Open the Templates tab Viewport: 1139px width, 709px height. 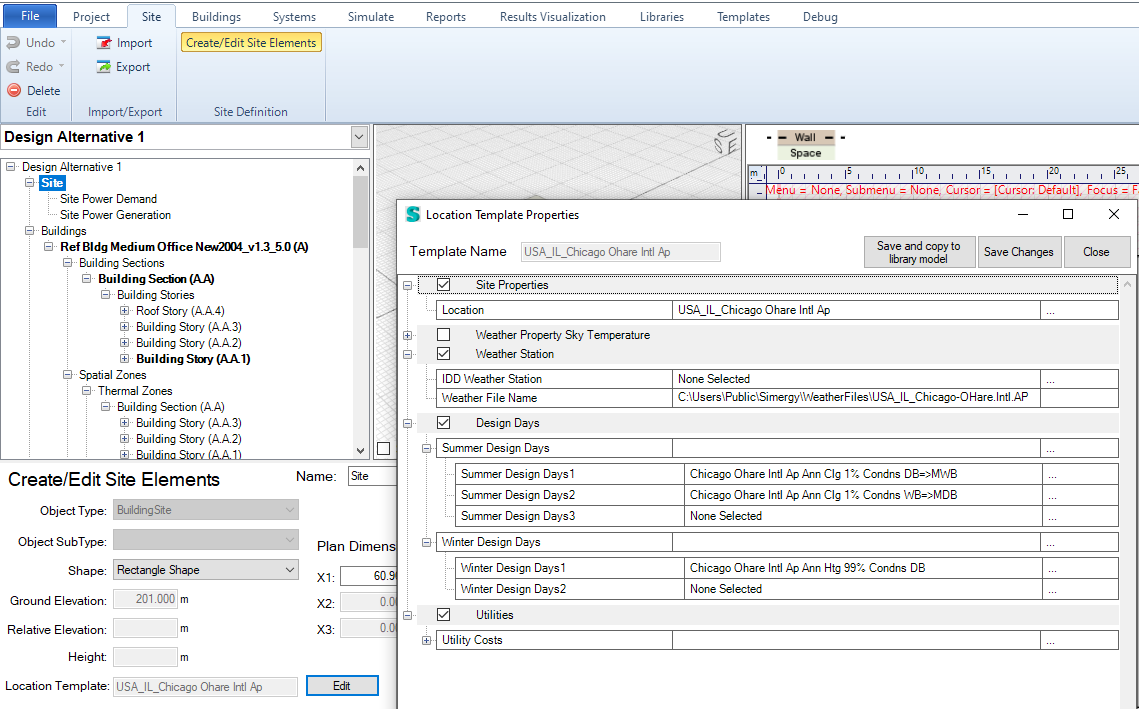coord(743,17)
